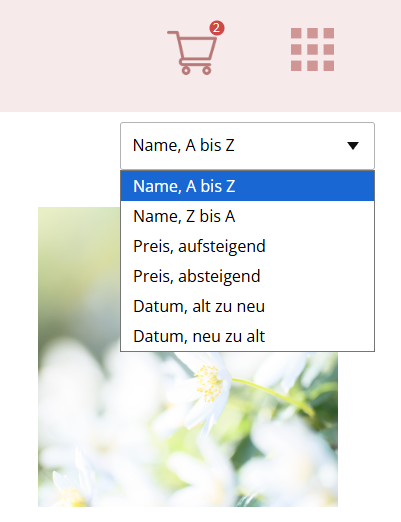The image size is (401, 522).
Task: Open the sort order combo box
Action: 247,146
